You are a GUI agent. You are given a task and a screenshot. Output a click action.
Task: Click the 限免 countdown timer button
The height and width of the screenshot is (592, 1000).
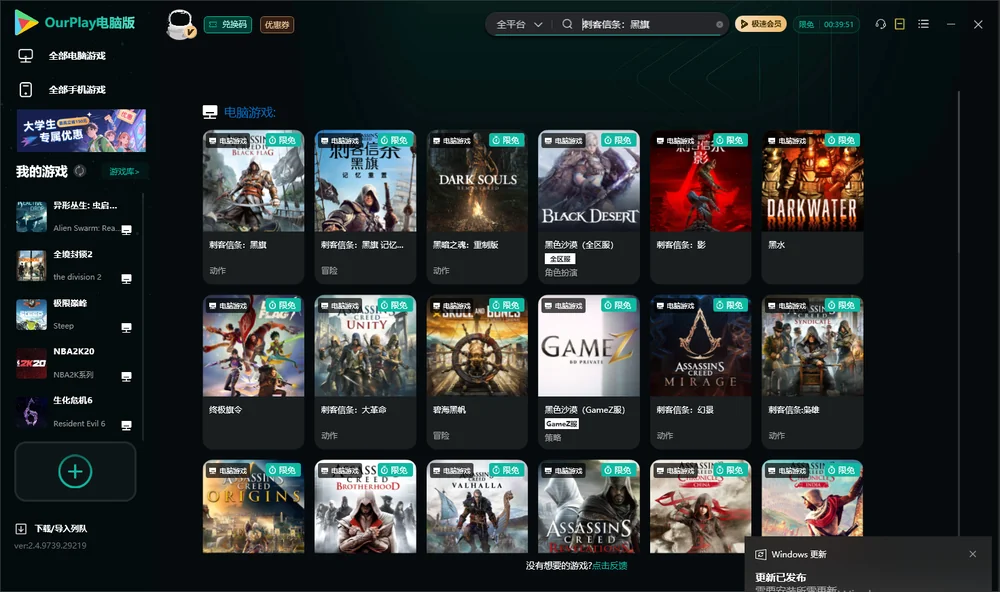[826, 24]
